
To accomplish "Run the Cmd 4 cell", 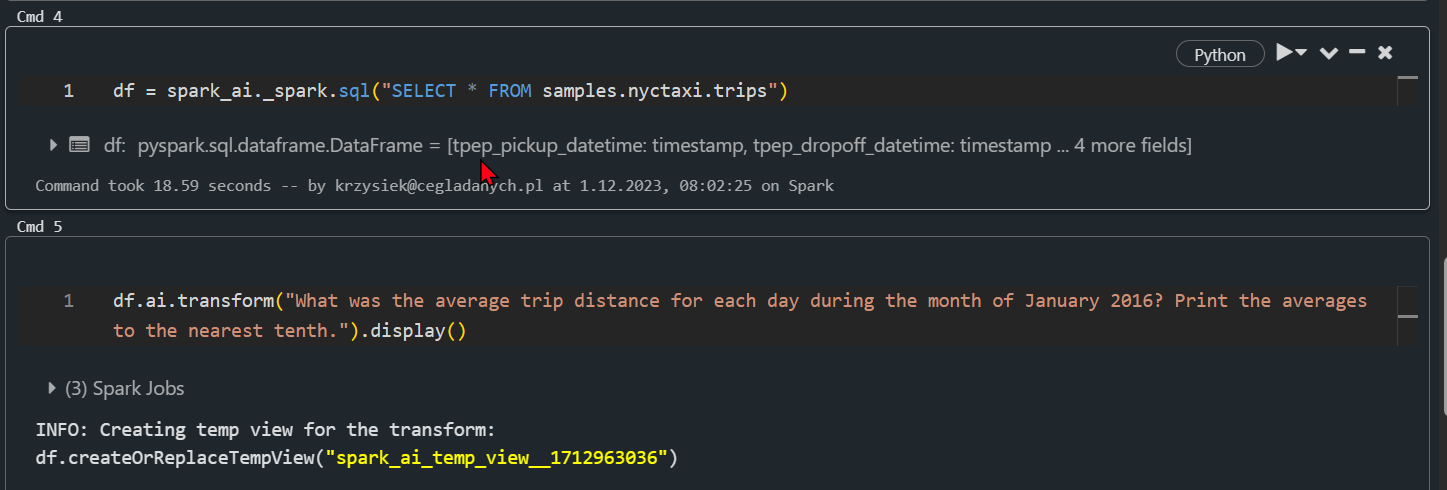I will point(1284,53).
